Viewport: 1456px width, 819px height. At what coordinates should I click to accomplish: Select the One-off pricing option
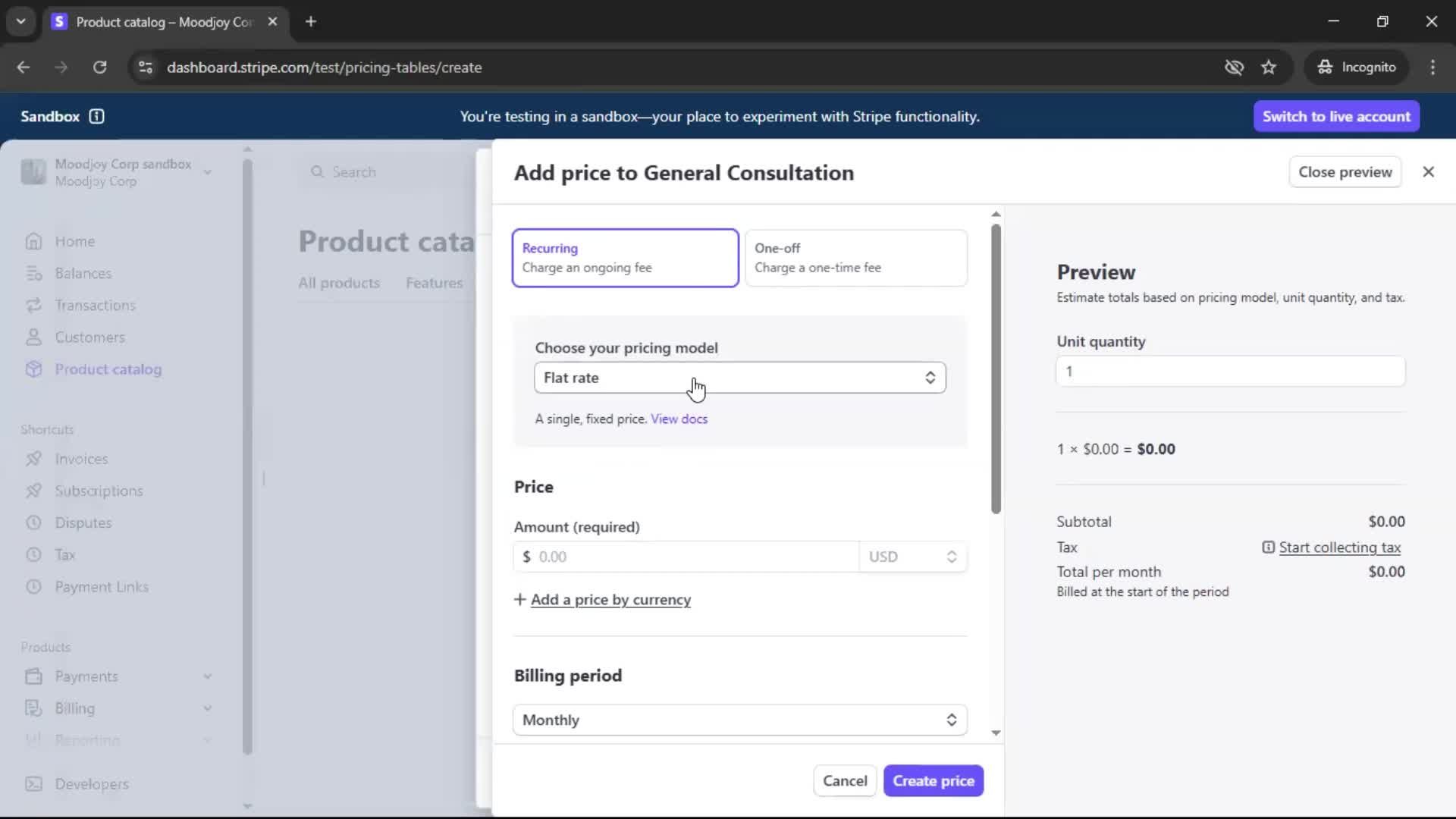click(855, 258)
